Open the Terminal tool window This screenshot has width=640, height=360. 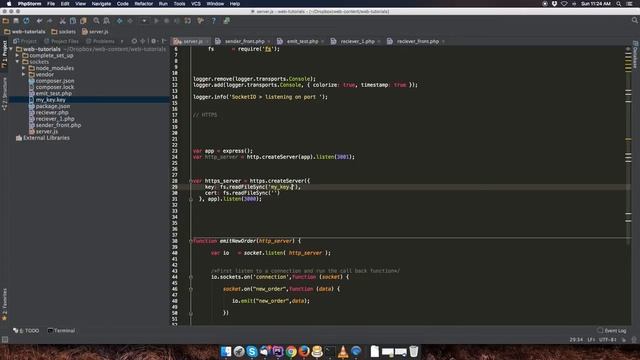(61, 331)
